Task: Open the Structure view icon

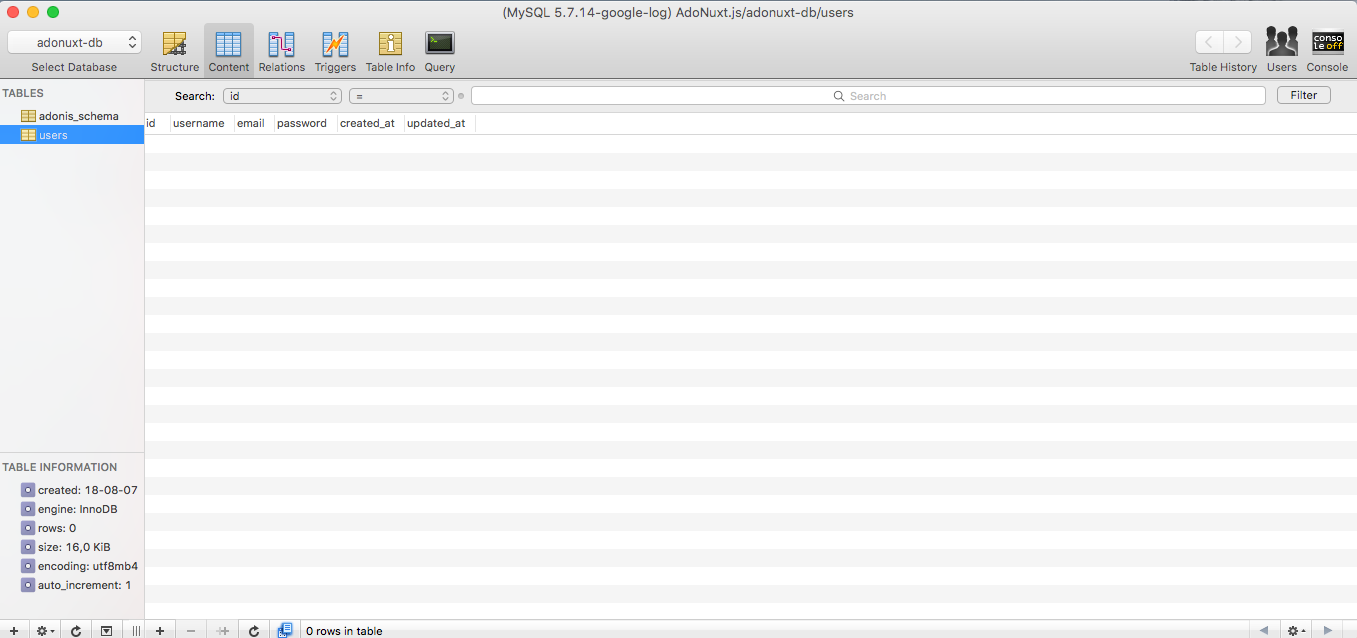Action: point(175,44)
